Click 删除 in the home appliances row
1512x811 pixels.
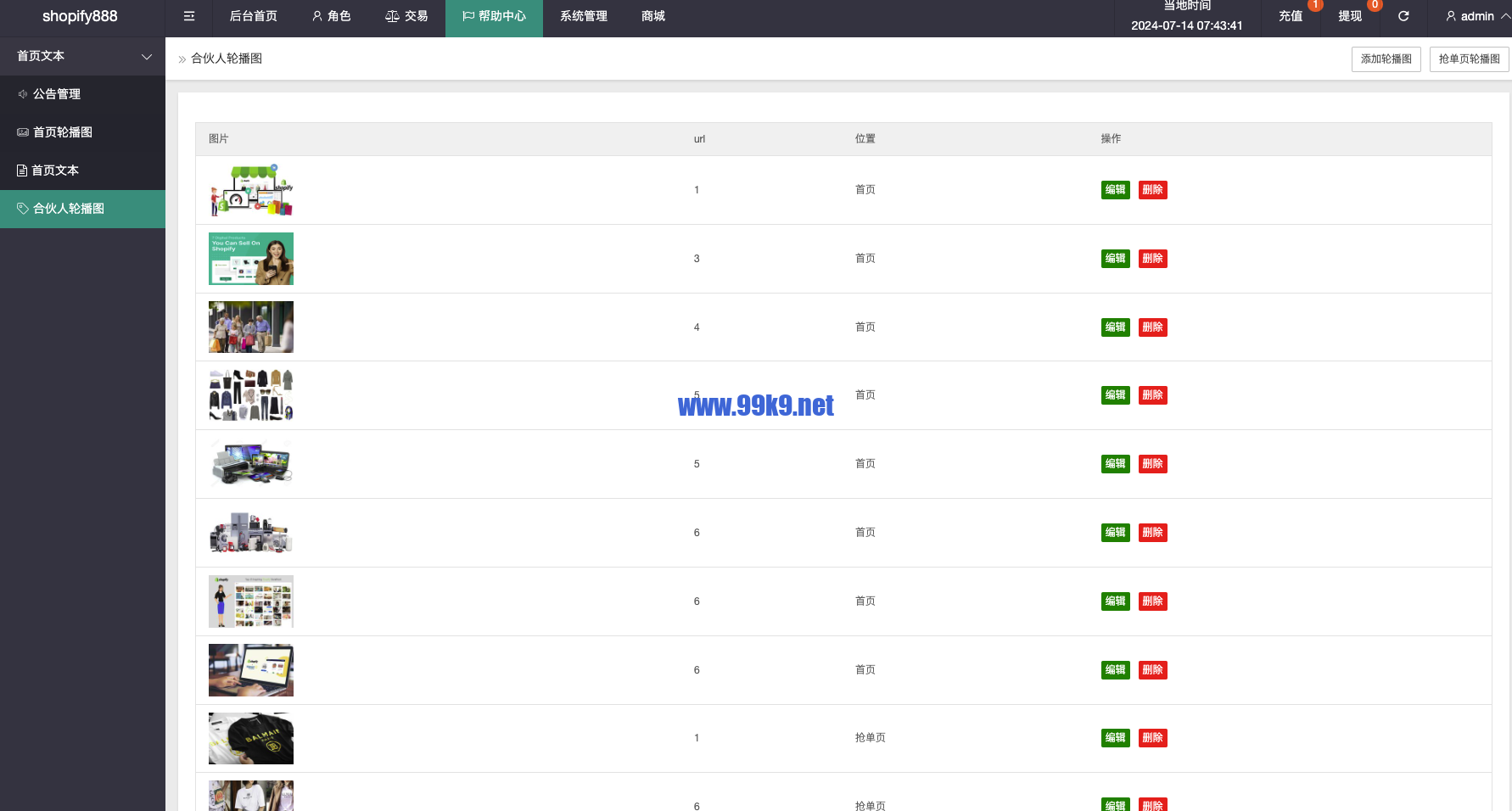[1153, 533]
